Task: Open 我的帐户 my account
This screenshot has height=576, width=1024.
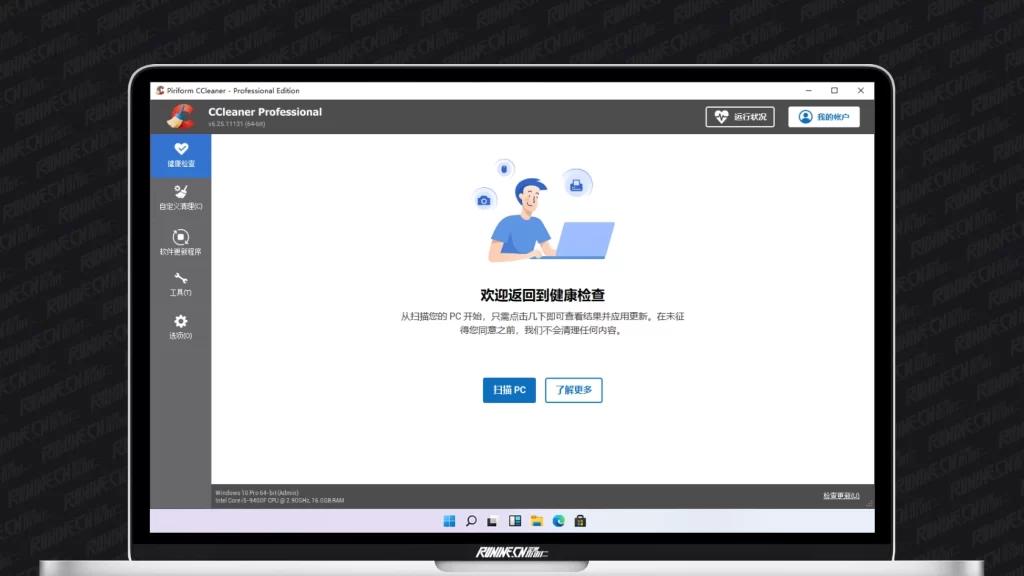Action: tap(823, 117)
